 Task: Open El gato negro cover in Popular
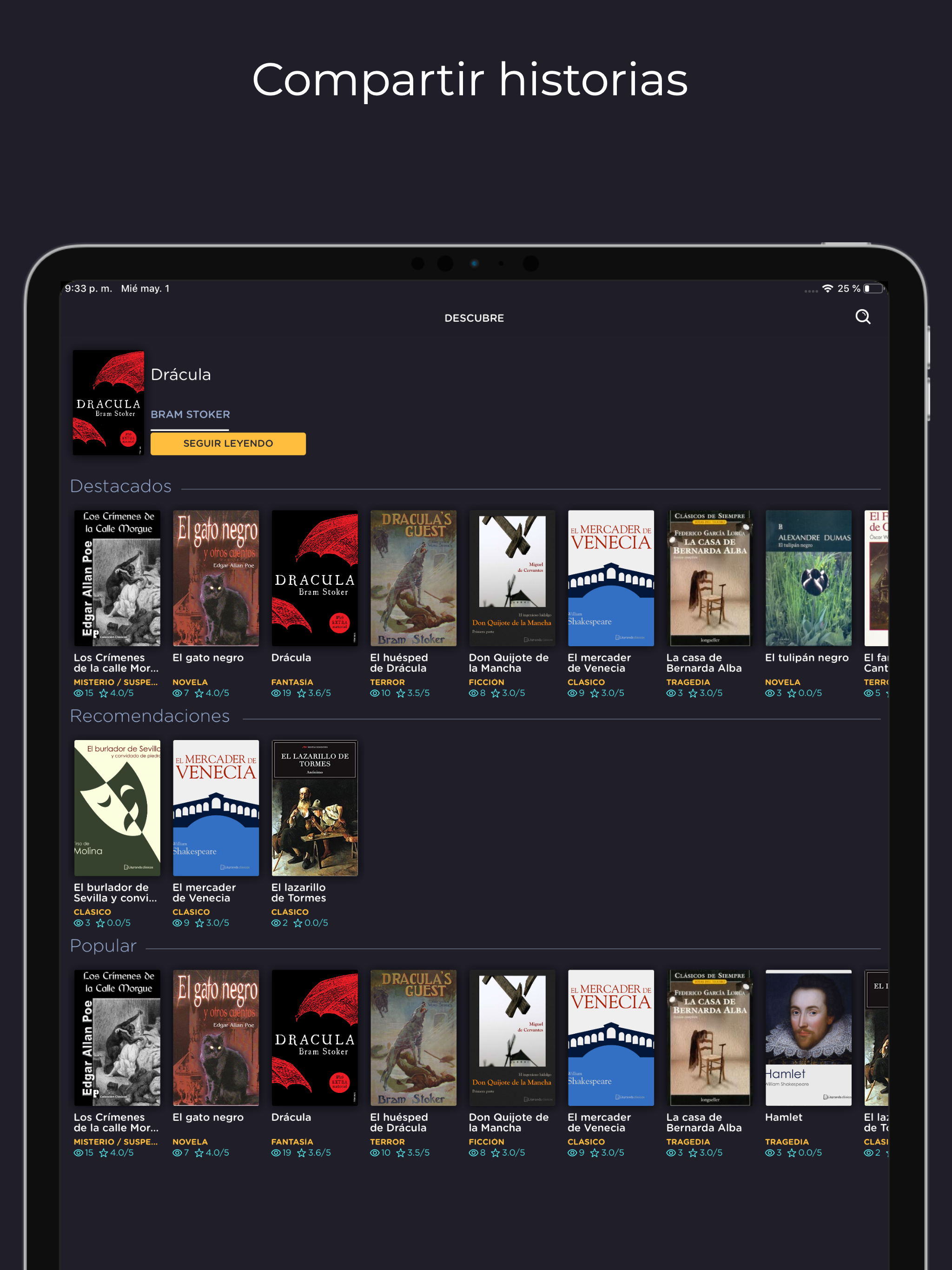pyautogui.click(x=216, y=1038)
